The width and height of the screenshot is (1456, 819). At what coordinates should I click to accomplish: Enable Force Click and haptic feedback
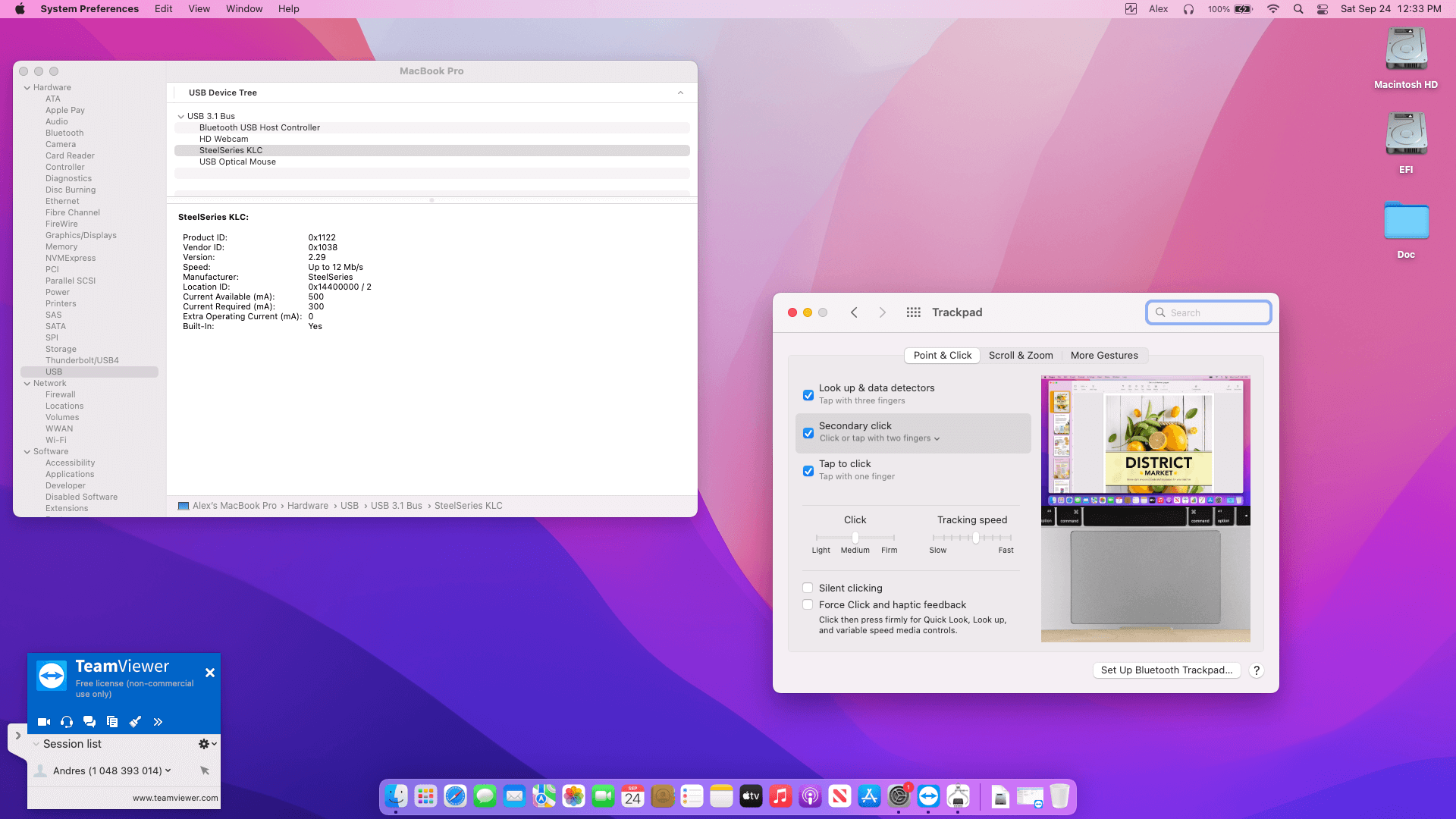click(x=808, y=604)
